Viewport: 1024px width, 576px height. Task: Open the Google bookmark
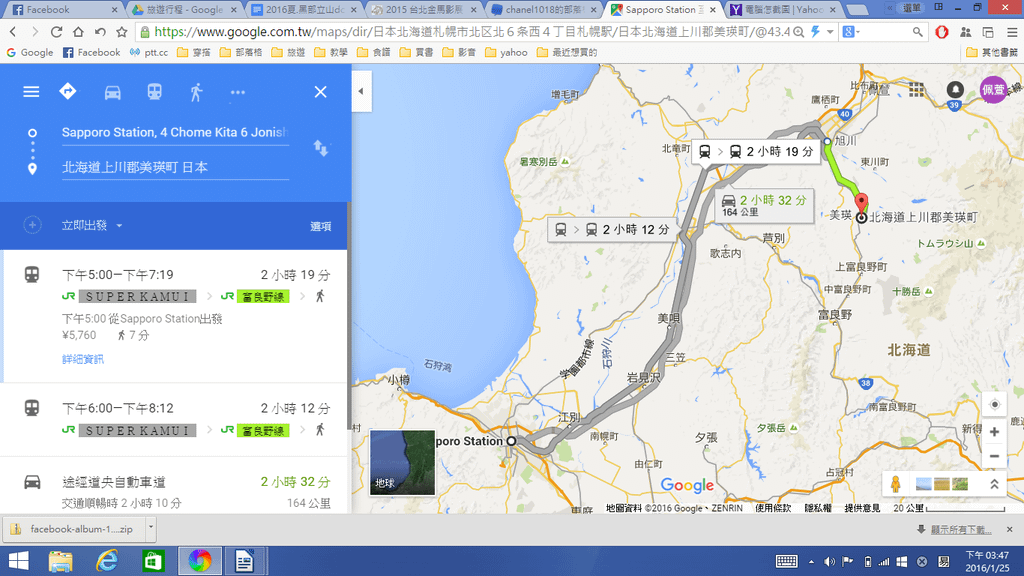tap(30, 52)
